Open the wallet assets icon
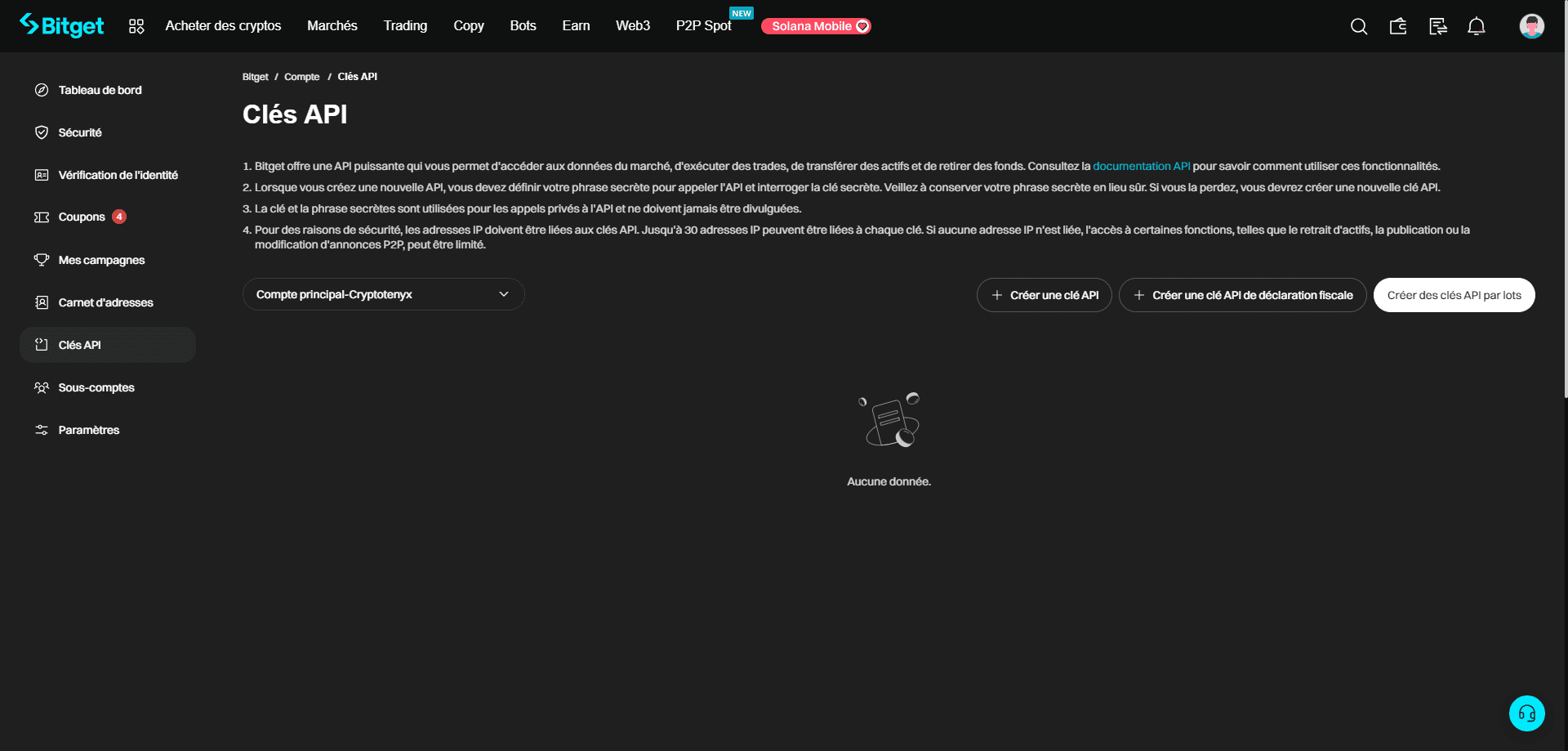This screenshot has width=1568, height=751. pyautogui.click(x=1398, y=26)
